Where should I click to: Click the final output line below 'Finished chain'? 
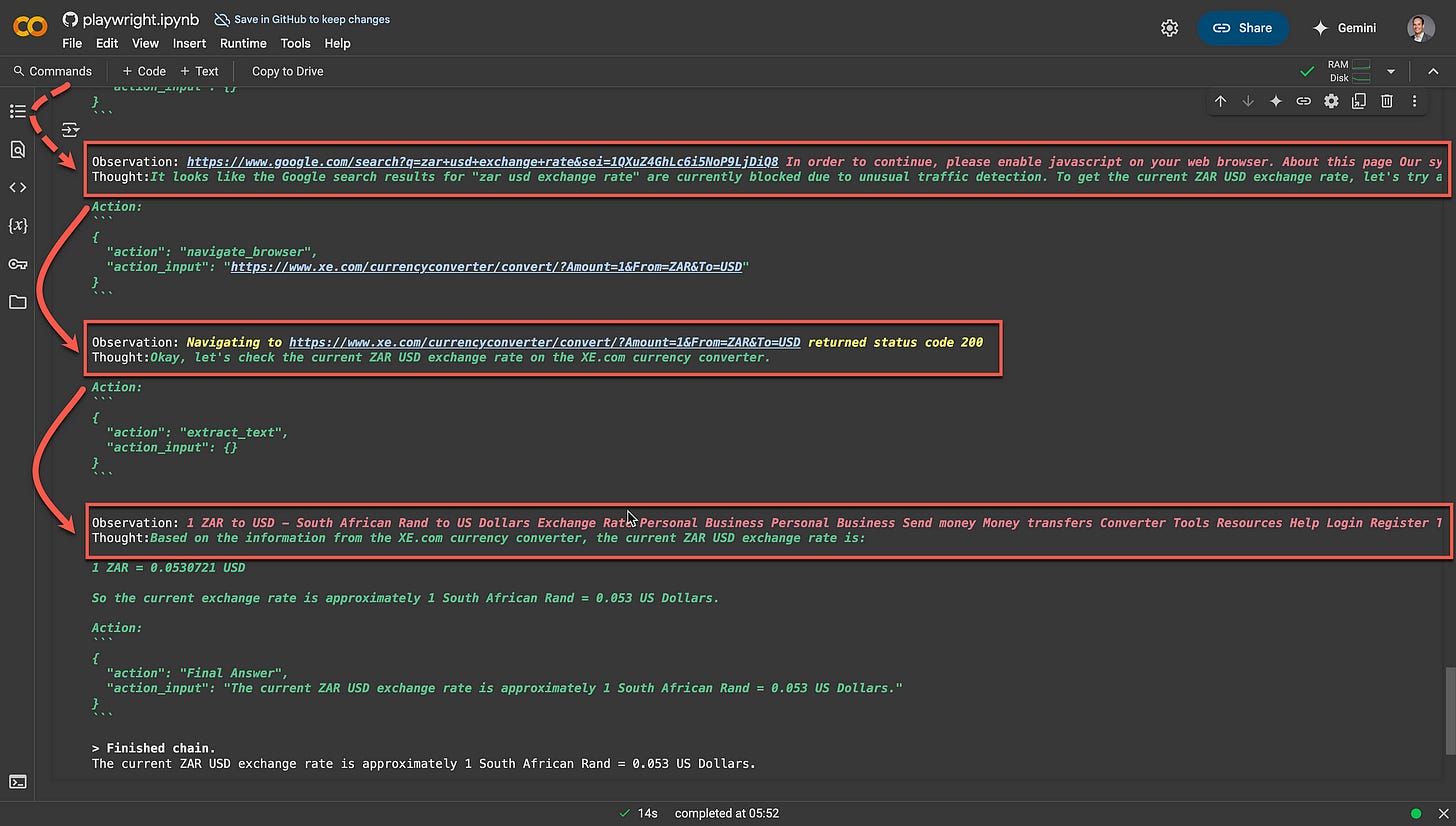(x=423, y=763)
